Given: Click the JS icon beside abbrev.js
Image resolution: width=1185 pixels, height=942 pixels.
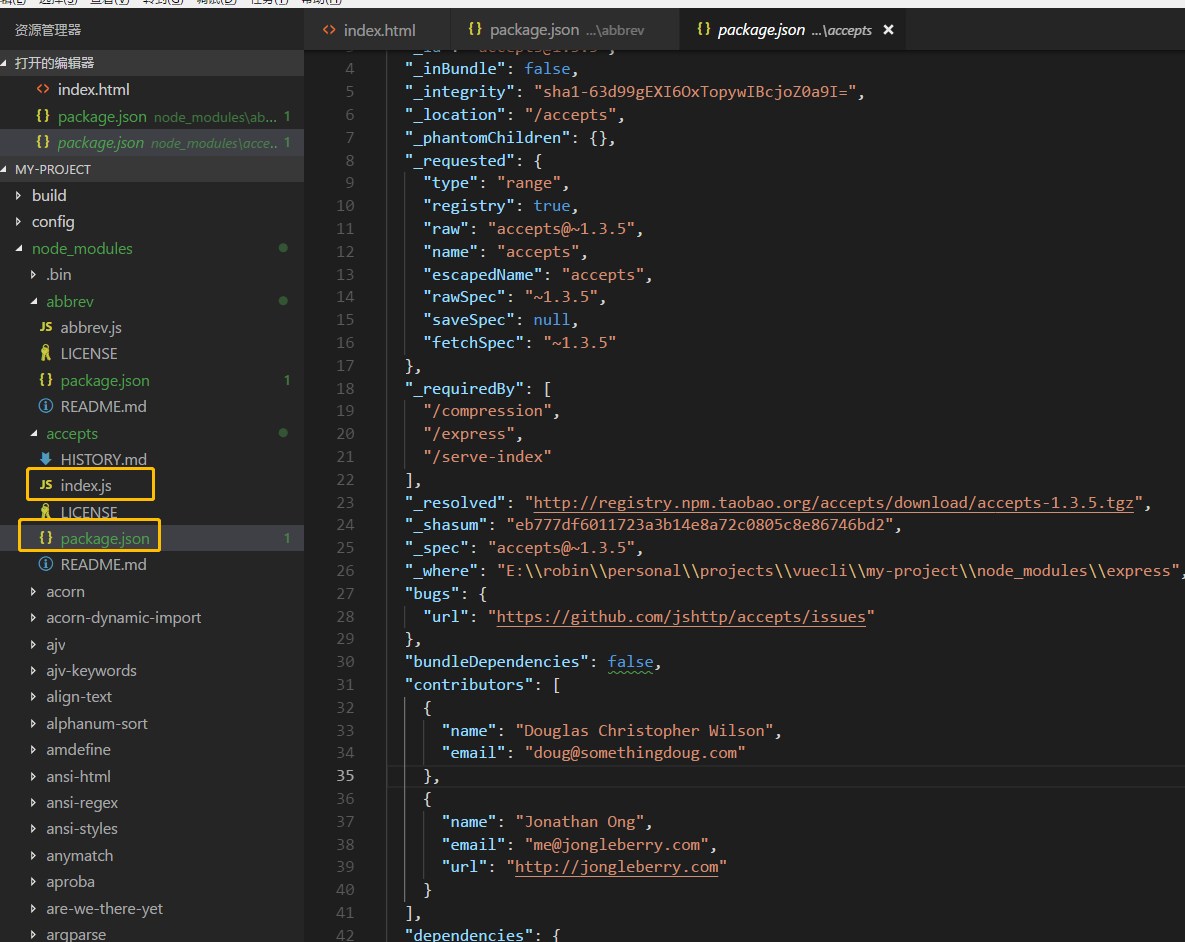Looking at the screenshot, I should click(46, 328).
